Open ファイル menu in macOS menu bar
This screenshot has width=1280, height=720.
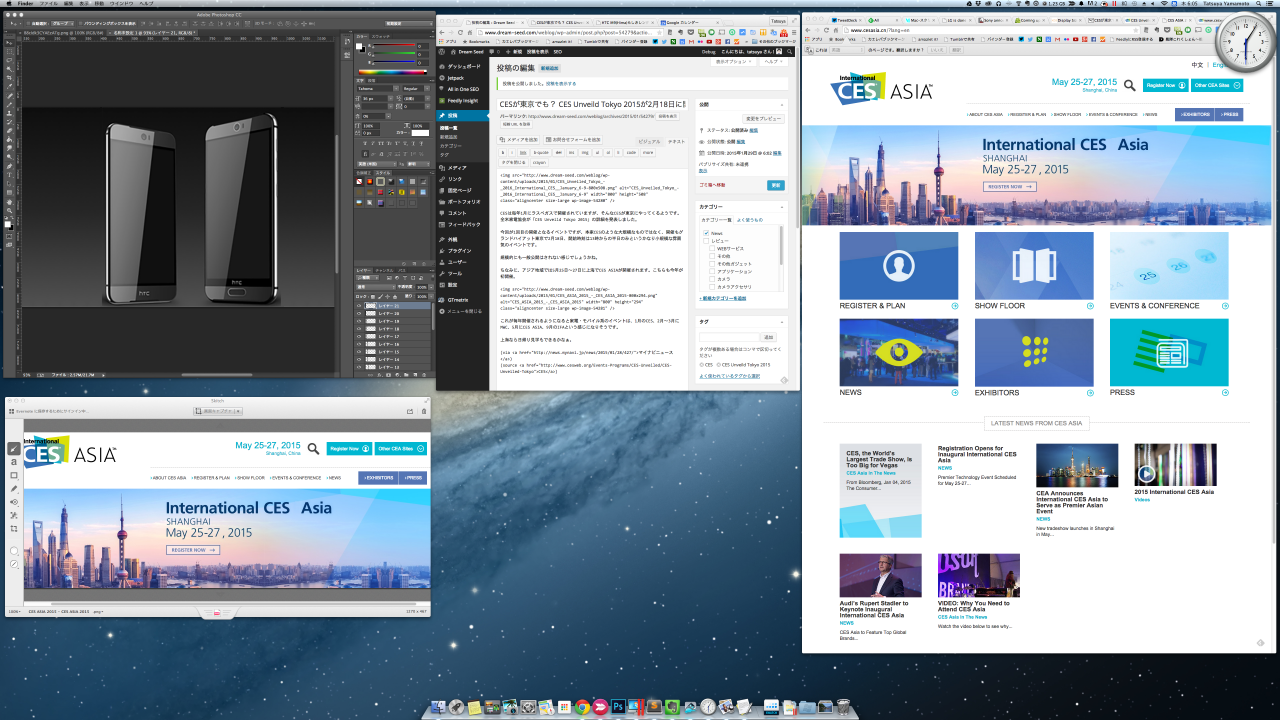pyautogui.click(x=48, y=4)
